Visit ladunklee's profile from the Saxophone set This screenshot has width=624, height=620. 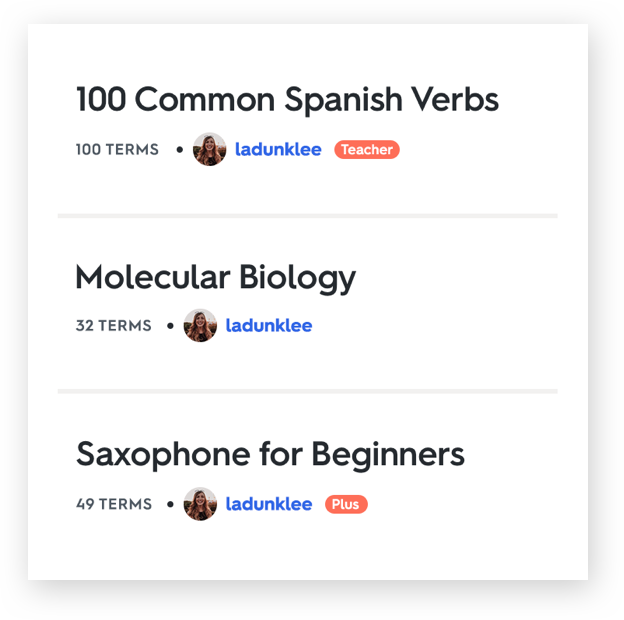(269, 504)
